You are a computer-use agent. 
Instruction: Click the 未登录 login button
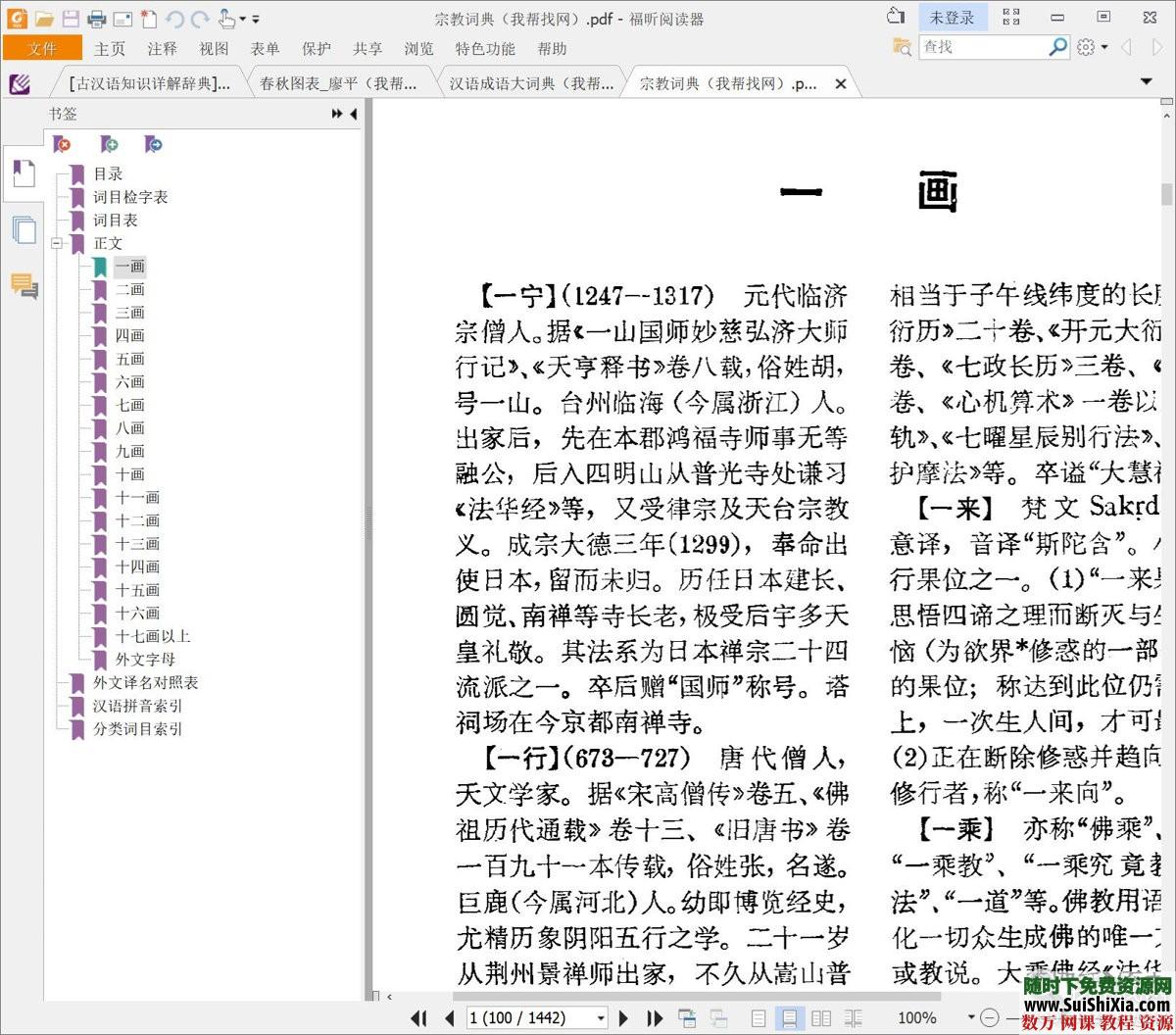(x=954, y=17)
